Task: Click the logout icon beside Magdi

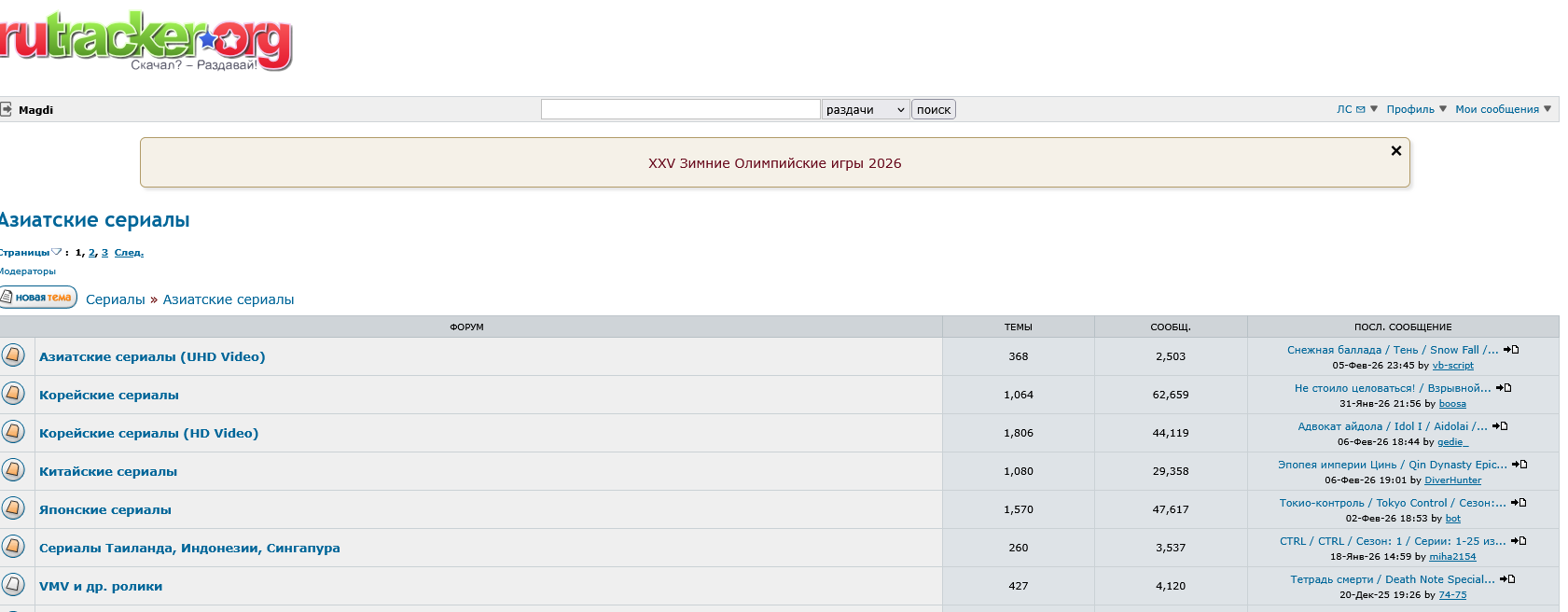Action: pos(7,109)
